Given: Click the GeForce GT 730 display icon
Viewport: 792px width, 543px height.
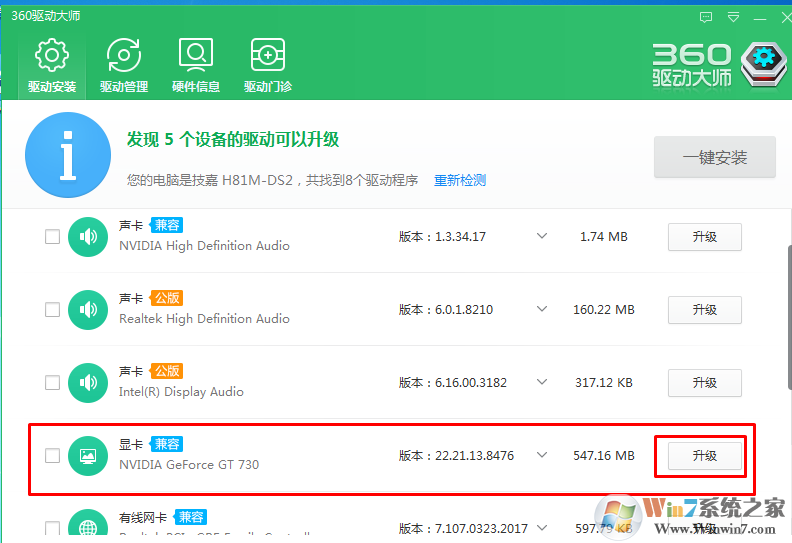Looking at the screenshot, I should click(88, 456).
